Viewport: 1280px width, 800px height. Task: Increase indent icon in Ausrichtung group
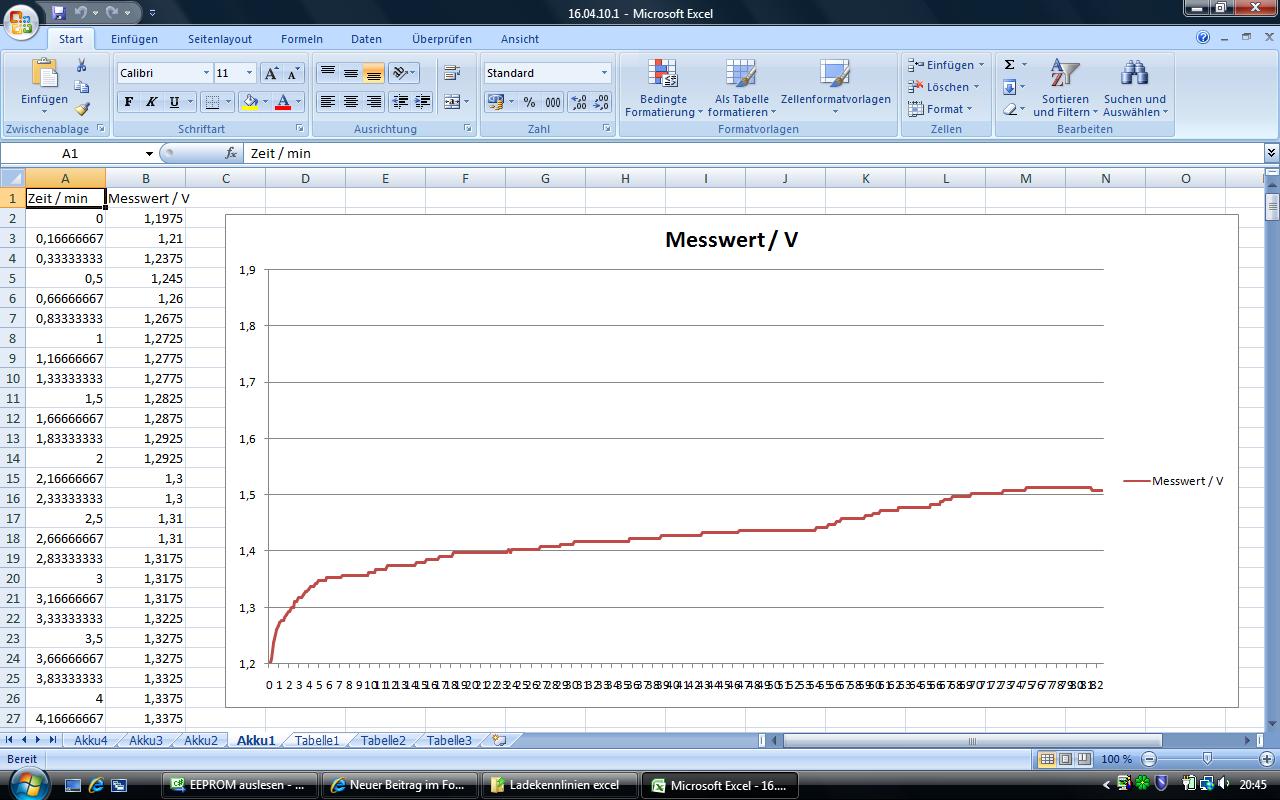pyautogui.click(x=423, y=102)
